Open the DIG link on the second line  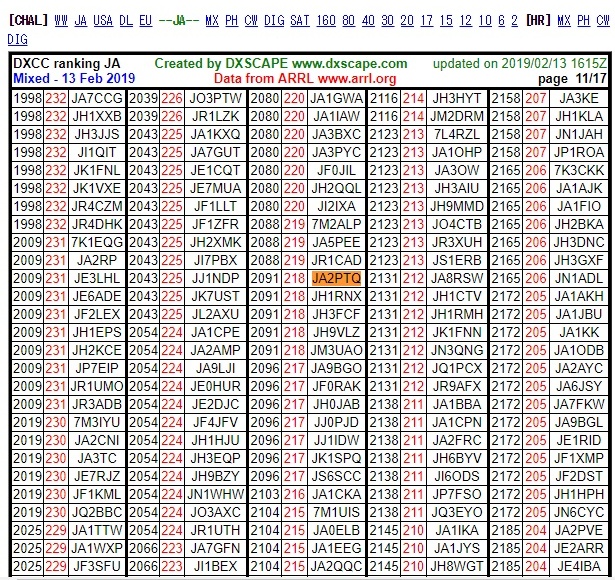coord(18,39)
